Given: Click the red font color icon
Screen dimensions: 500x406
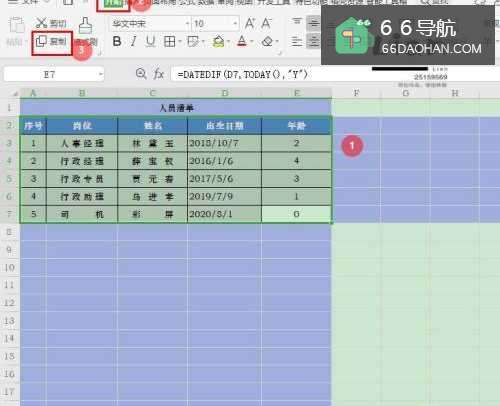Looking at the screenshot, I should (242, 42).
